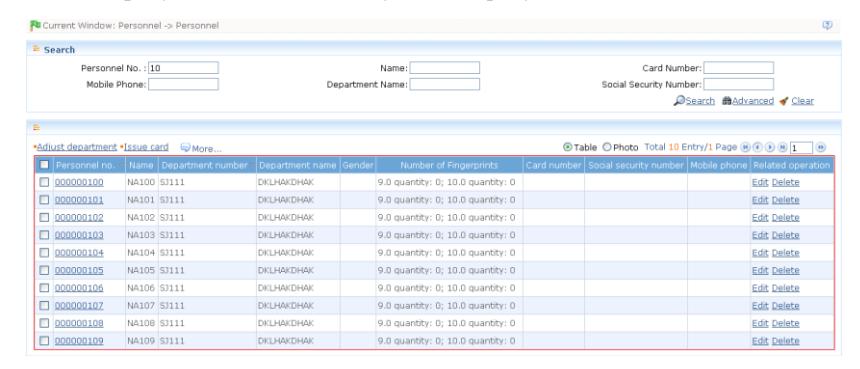
Task: Check the box for personnel 000000107
Action: pos(44,305)
